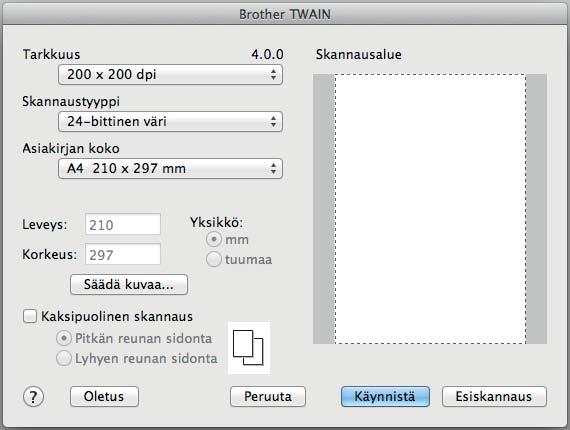Open the help question mark button

(33, 397)
